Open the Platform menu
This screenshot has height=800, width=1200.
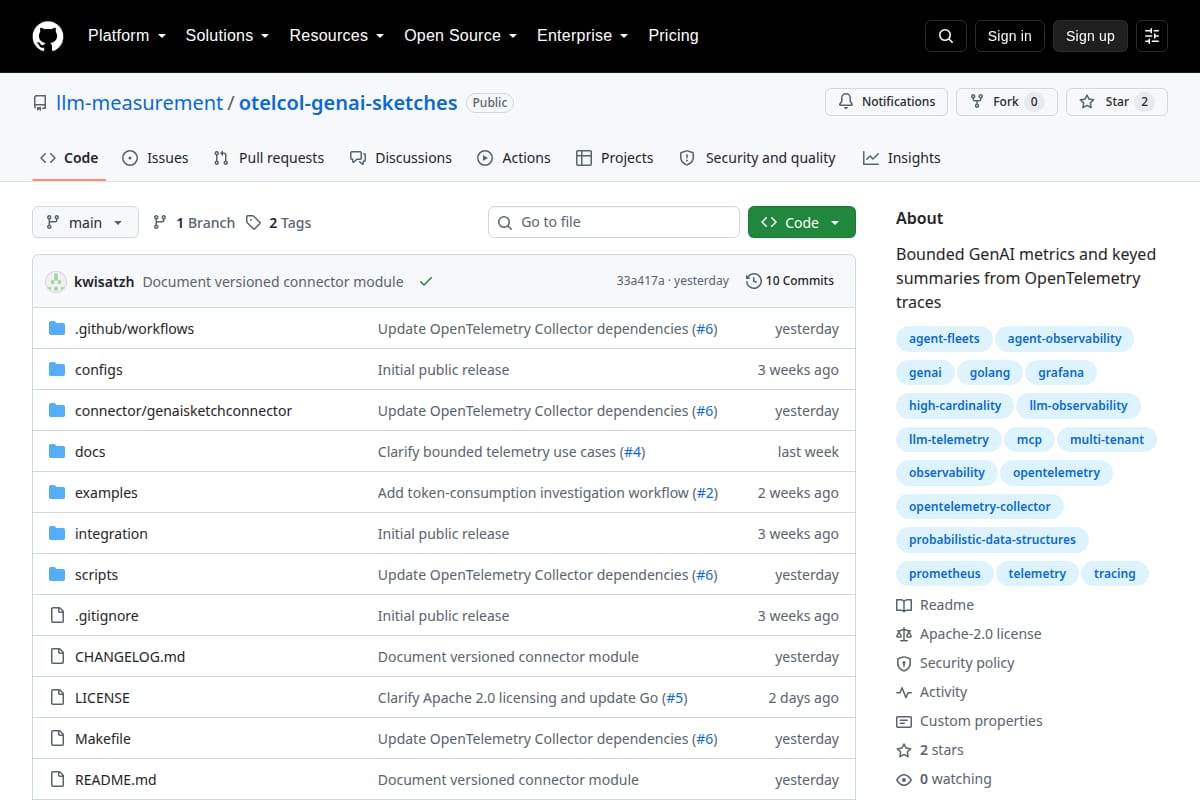point(127,36)
